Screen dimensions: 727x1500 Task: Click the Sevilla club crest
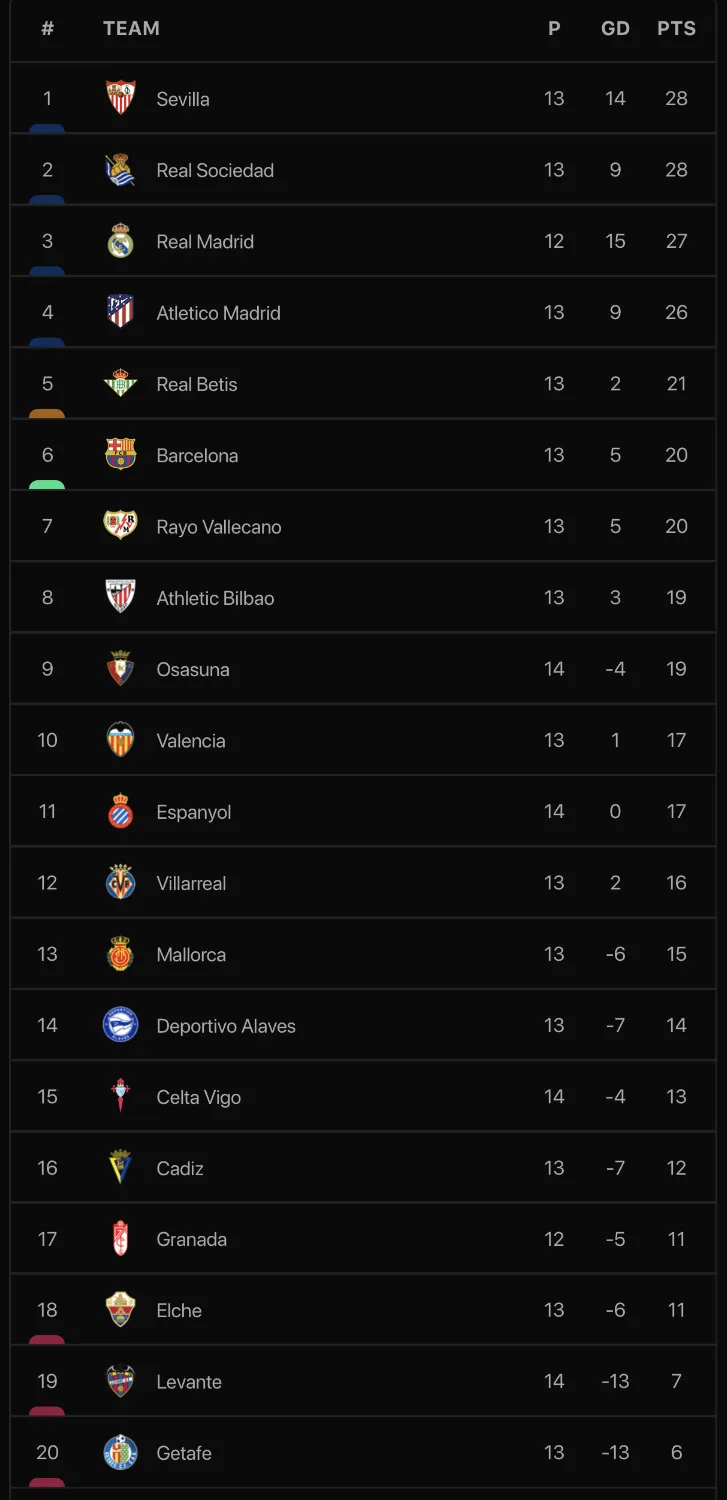121,98
